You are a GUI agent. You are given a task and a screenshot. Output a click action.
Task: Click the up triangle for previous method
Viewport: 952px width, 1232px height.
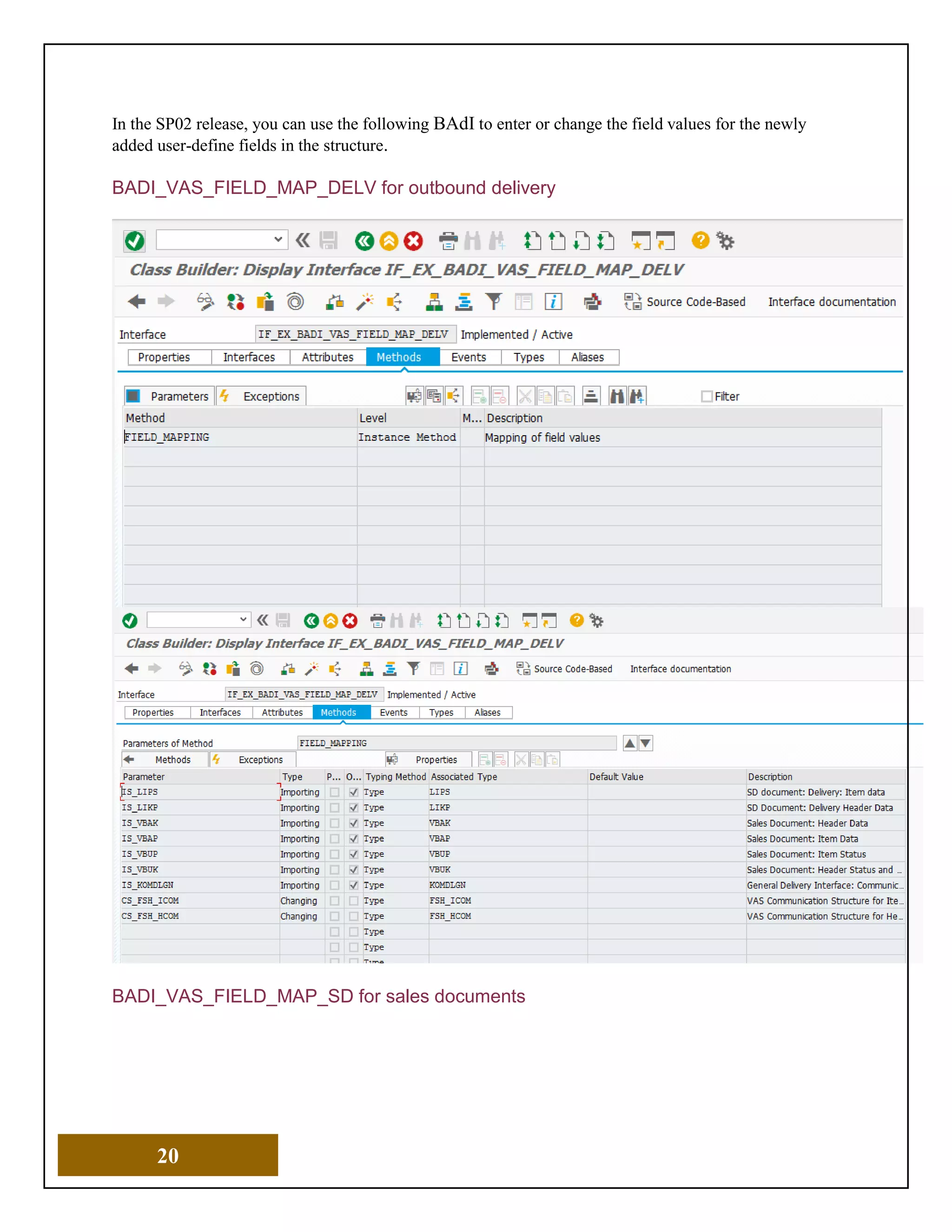click(x=630, y=743)
